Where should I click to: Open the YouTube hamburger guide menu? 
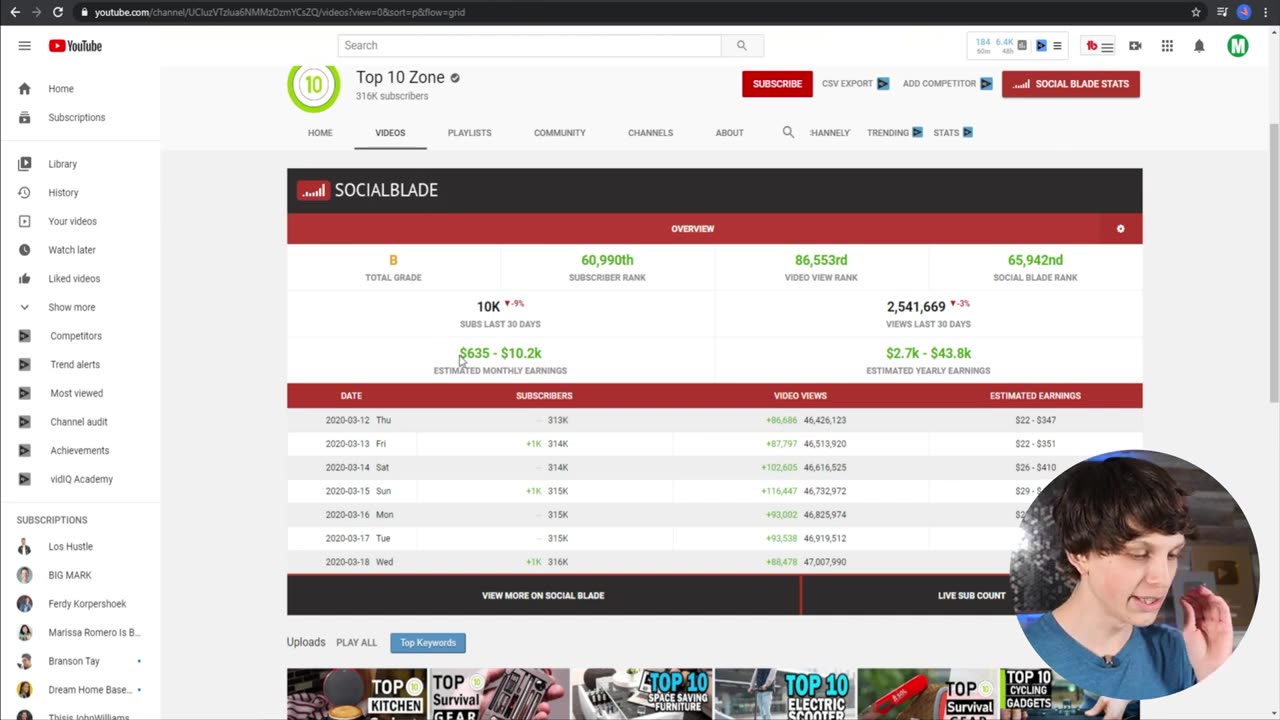point(24,46)
